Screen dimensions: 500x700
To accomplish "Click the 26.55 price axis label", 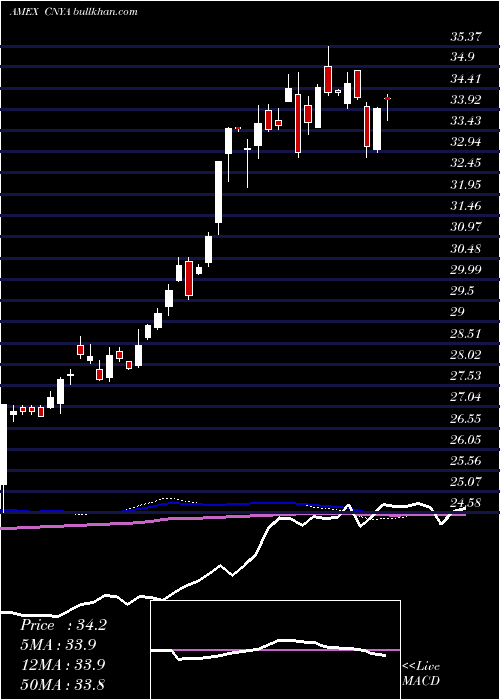I will click(466, 418).
